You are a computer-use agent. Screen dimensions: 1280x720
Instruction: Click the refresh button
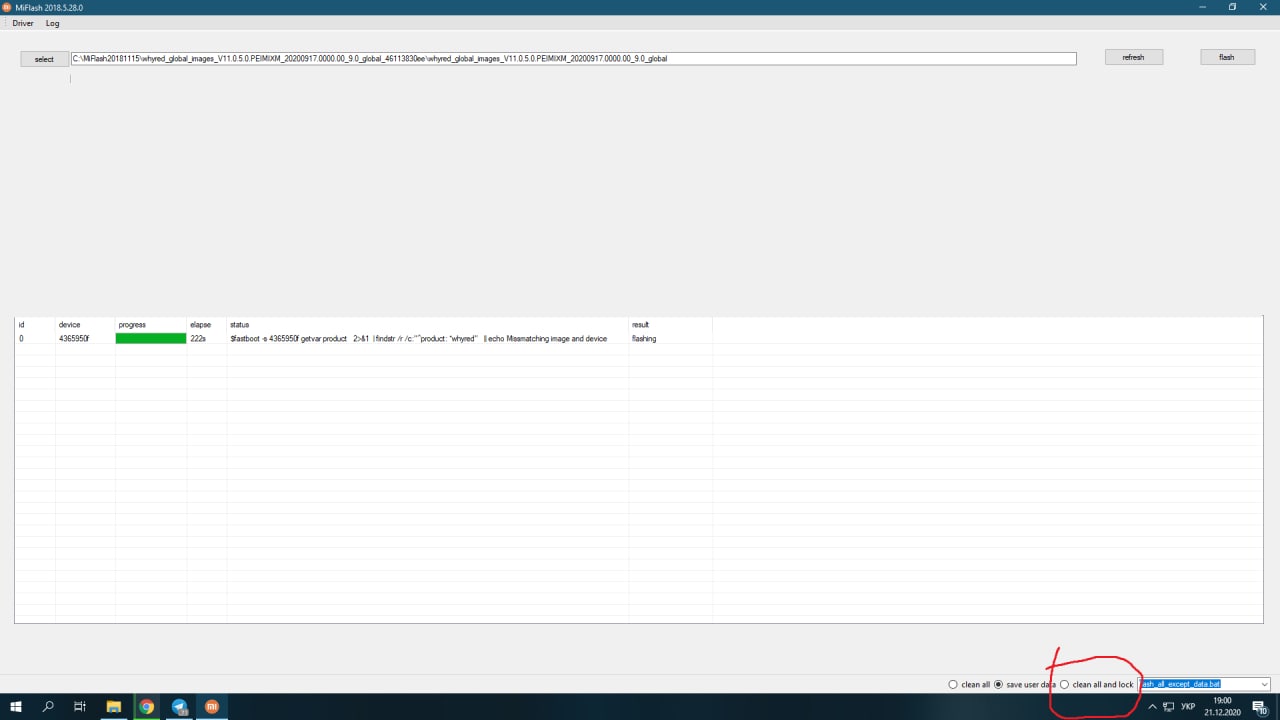click(1133, 57)
